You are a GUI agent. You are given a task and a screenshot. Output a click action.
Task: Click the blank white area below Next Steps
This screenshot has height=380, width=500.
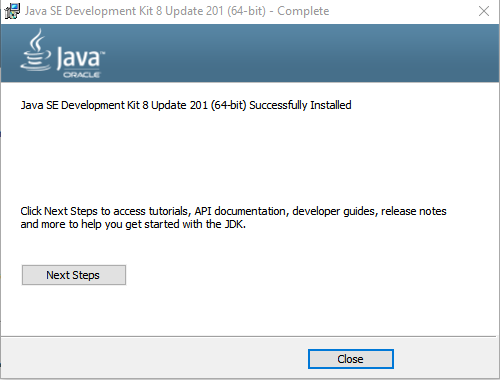tap(233, 310)
